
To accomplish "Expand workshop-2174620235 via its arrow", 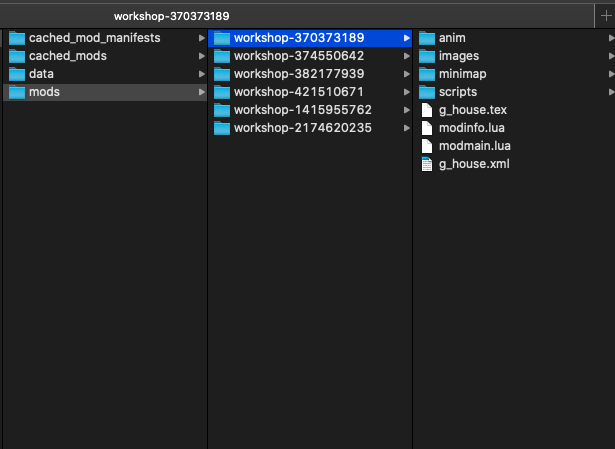I will tap(407, 128).
